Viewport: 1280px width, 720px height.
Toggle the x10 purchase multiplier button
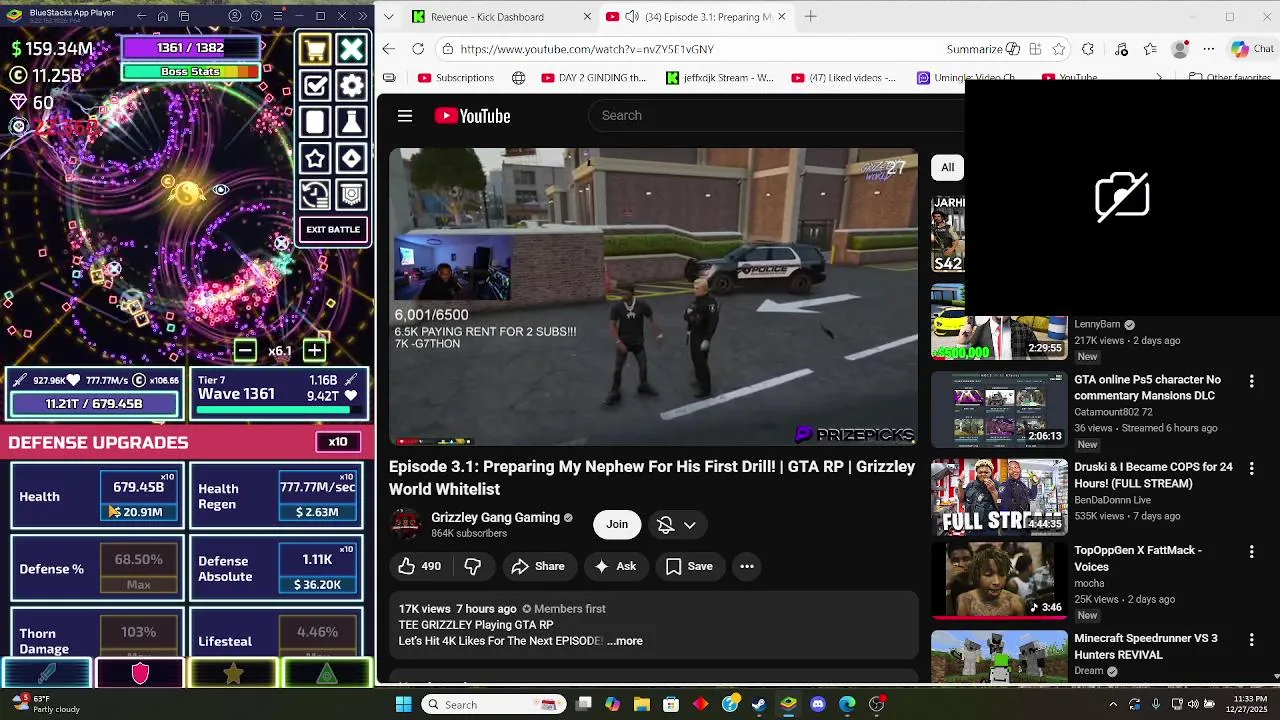(338, 442)
